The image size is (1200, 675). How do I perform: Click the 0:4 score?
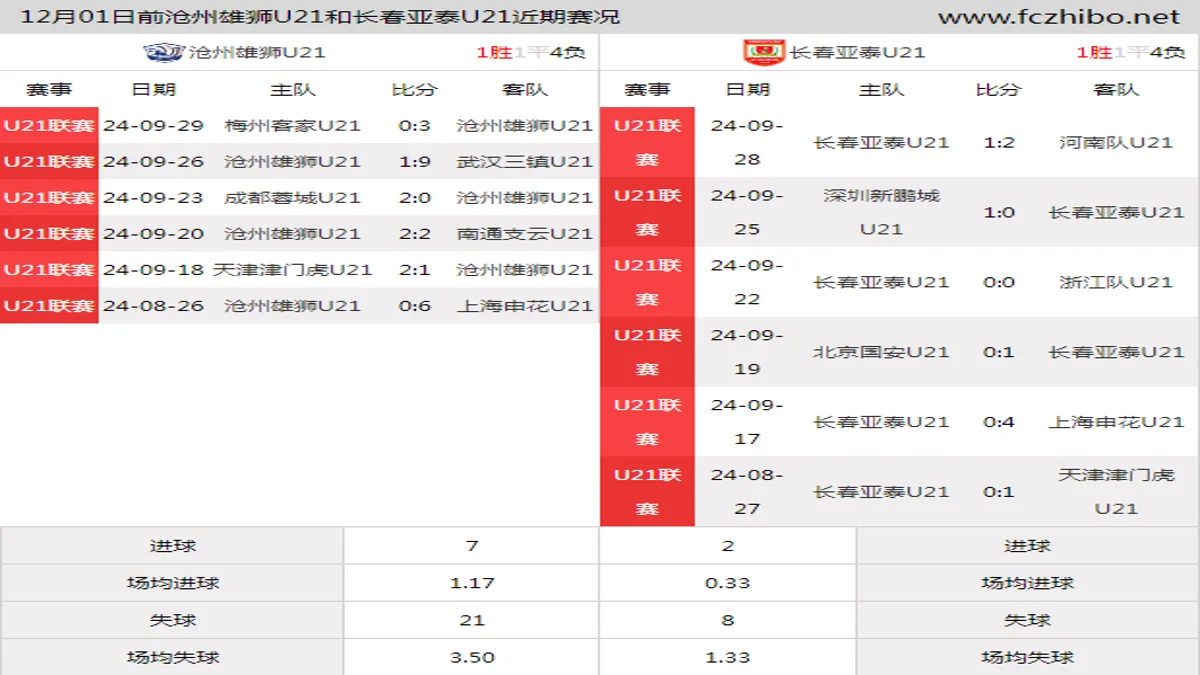pos(999,422)
